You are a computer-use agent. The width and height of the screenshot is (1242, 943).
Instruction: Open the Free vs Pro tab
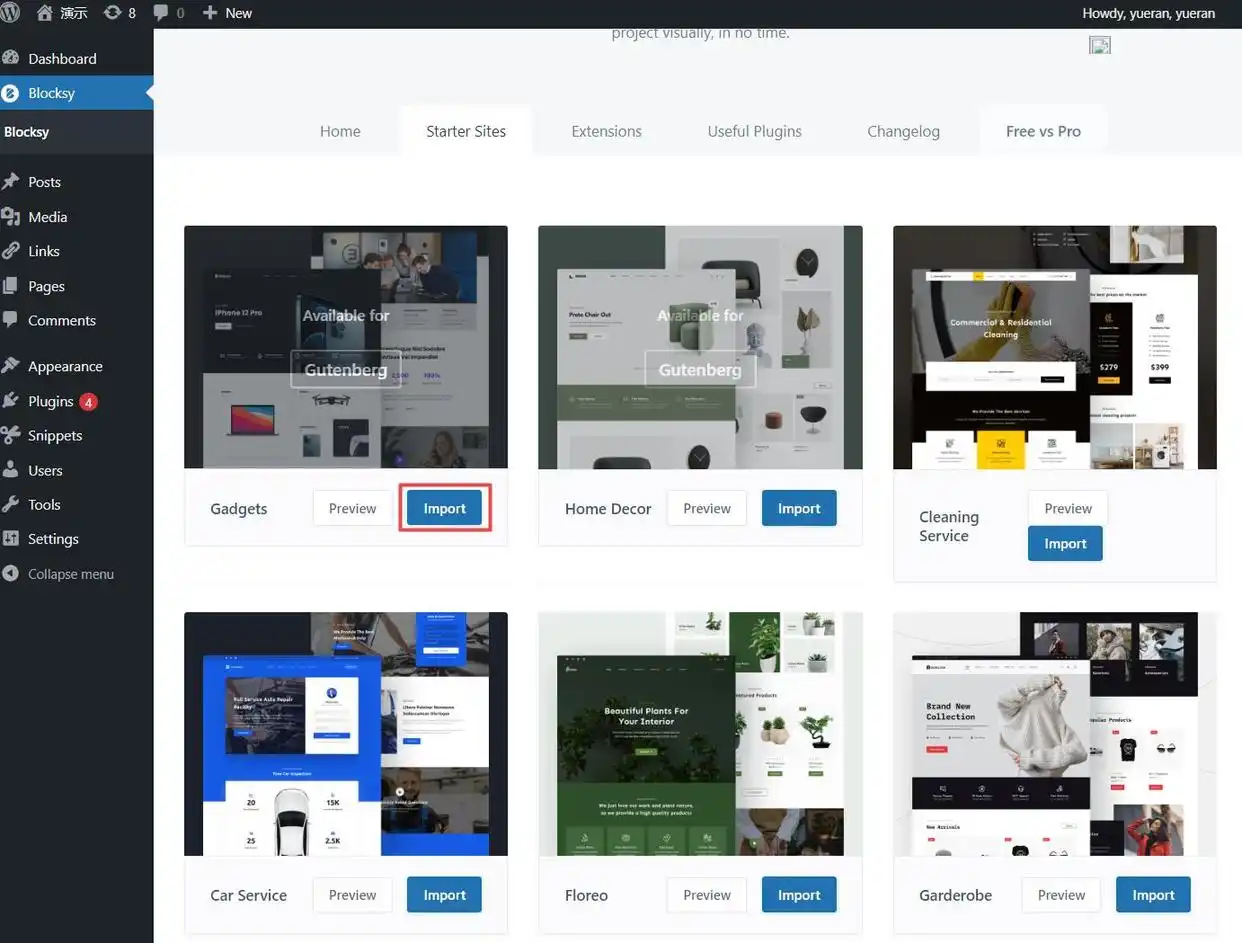[x=1043, y=131]
